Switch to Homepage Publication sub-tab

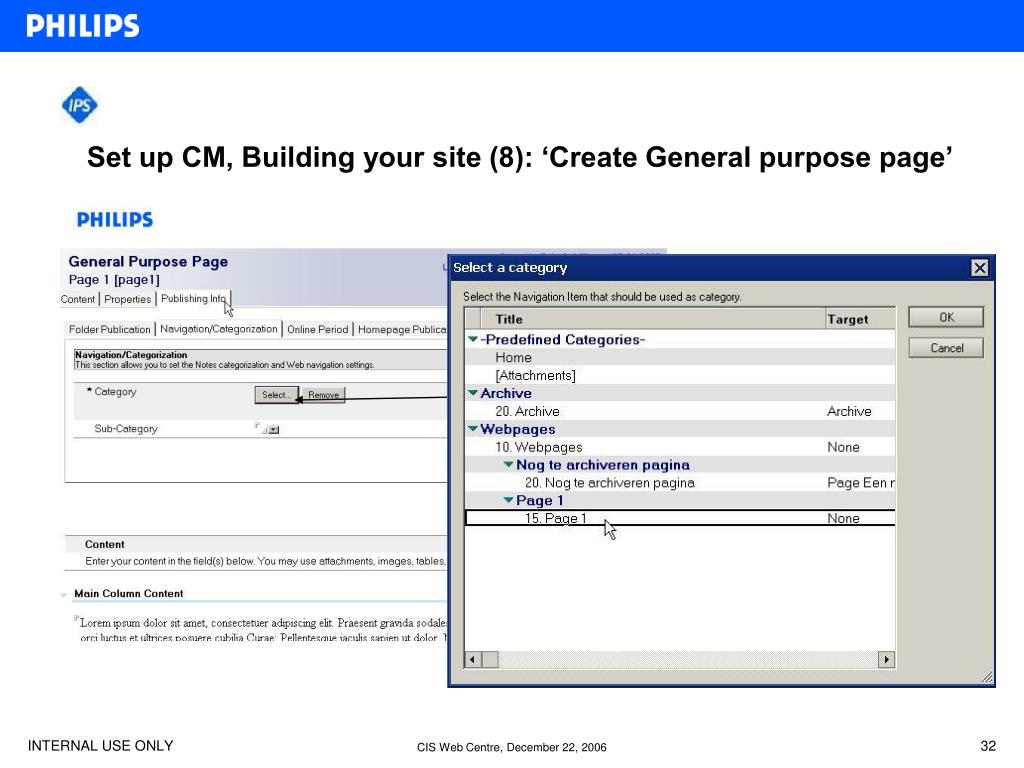click(402, 329)
